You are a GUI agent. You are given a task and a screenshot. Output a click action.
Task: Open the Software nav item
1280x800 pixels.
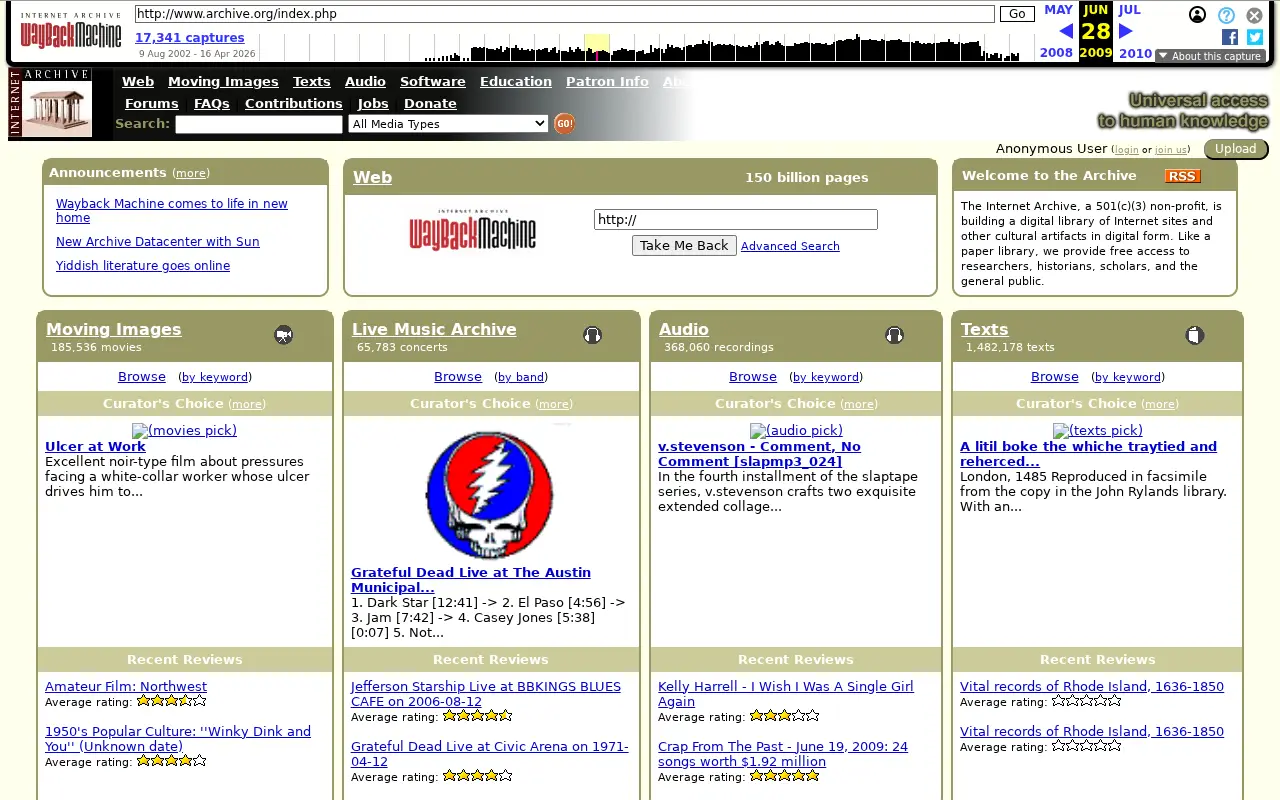(432, 82)
